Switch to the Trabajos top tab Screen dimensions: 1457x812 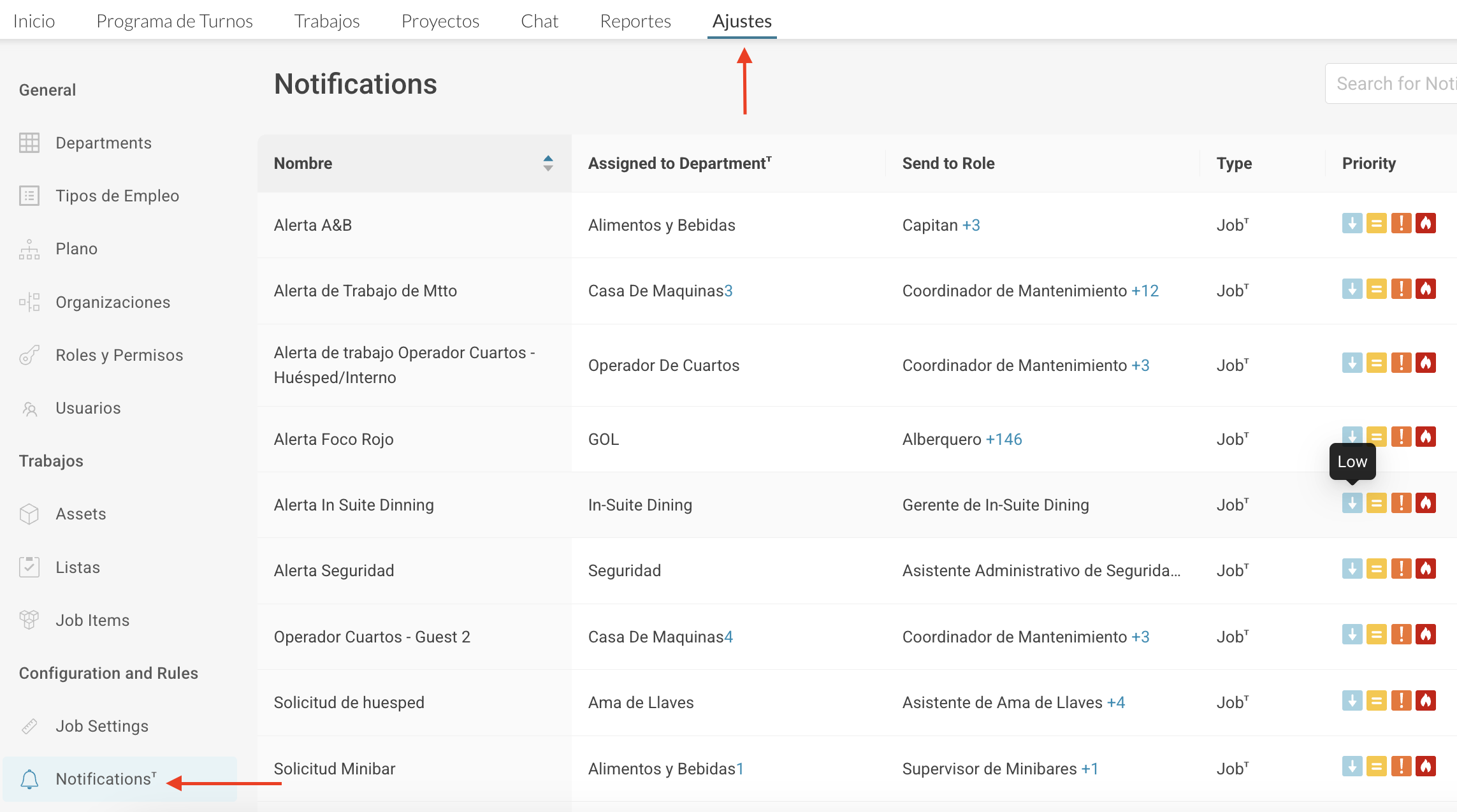click(x=327, y=21)
